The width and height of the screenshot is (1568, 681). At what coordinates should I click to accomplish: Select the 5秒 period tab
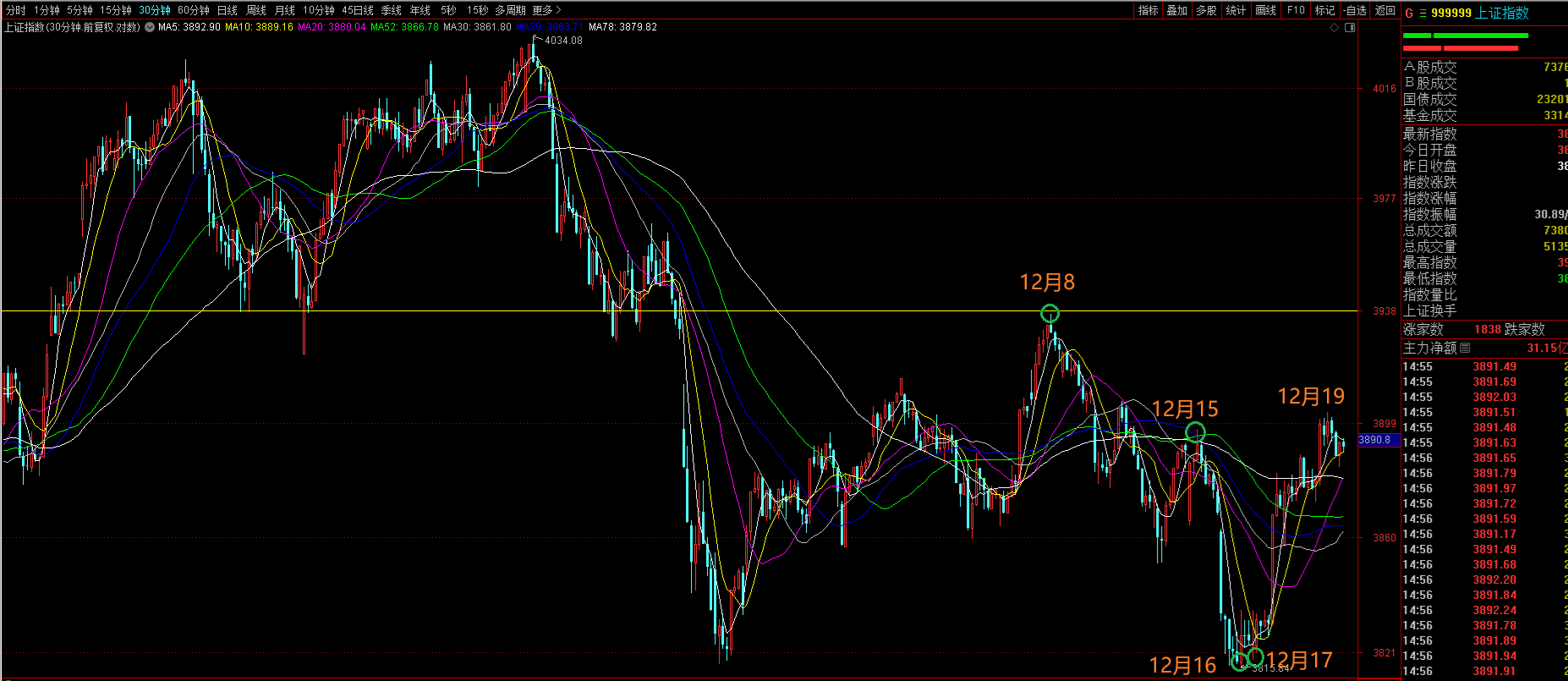[448, 10]
